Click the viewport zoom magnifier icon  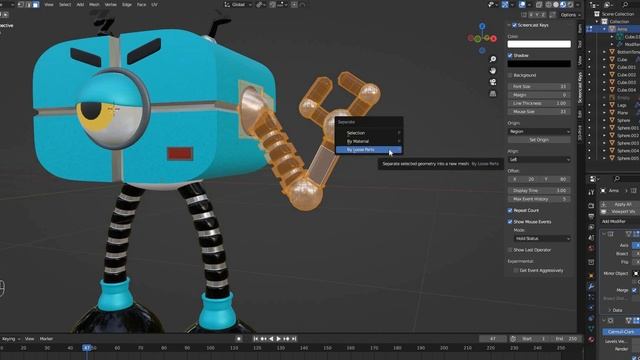[x=493, y=59]
